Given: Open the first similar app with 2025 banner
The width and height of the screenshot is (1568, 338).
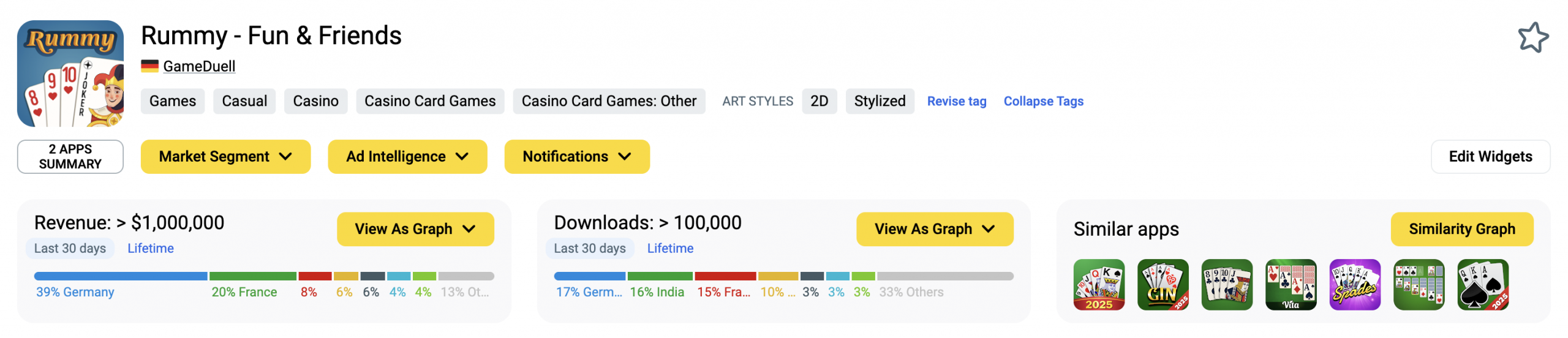Looking at the screenshot, I should pyautogui.click(x=1099, y=285).
